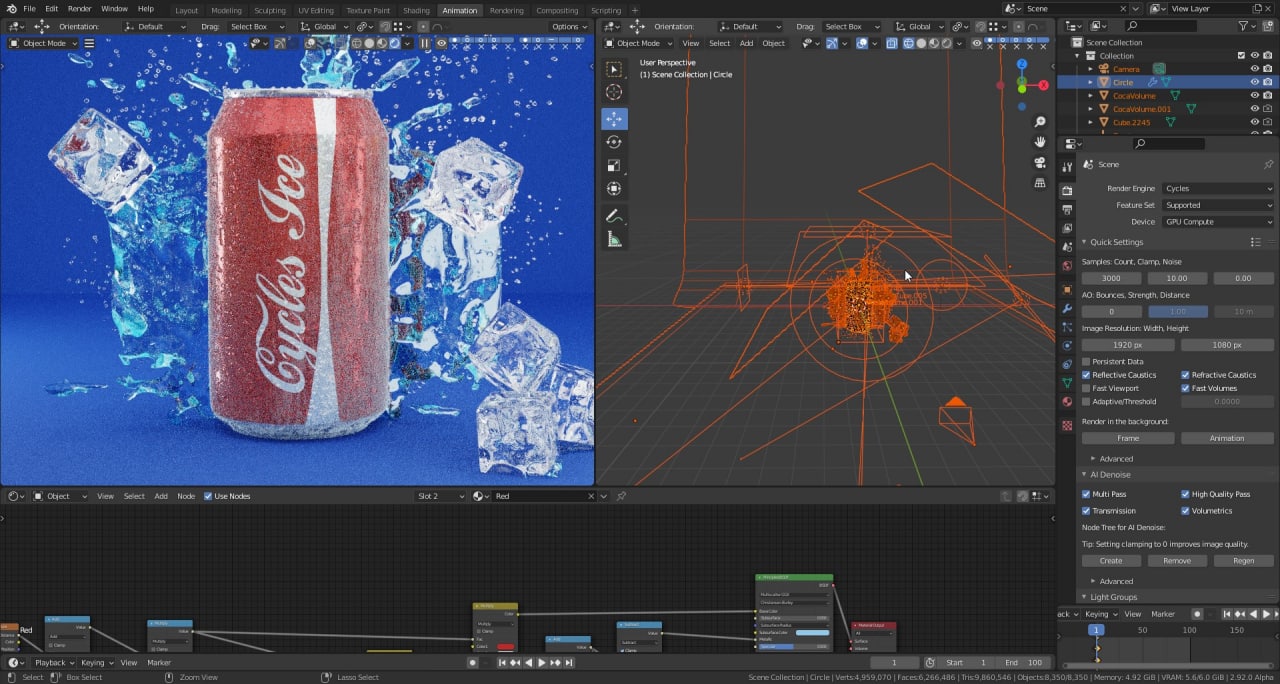The height and width of the screenshot is (684, 1280).
Task: Open the Material properties tab
Action: 1067,402
